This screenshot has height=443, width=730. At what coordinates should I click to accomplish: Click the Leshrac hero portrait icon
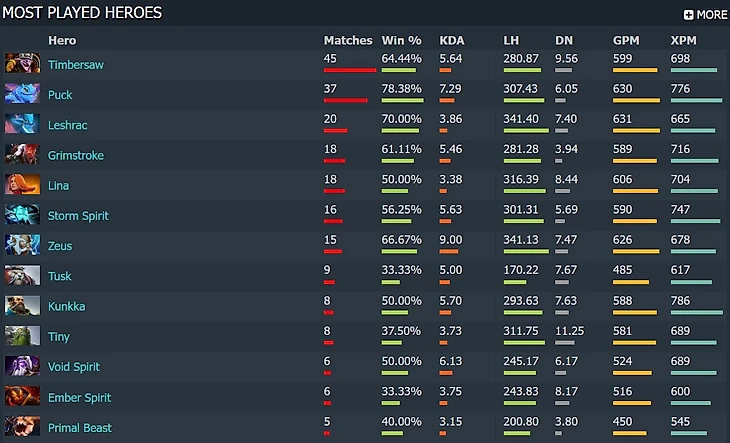tap(22, 124)
